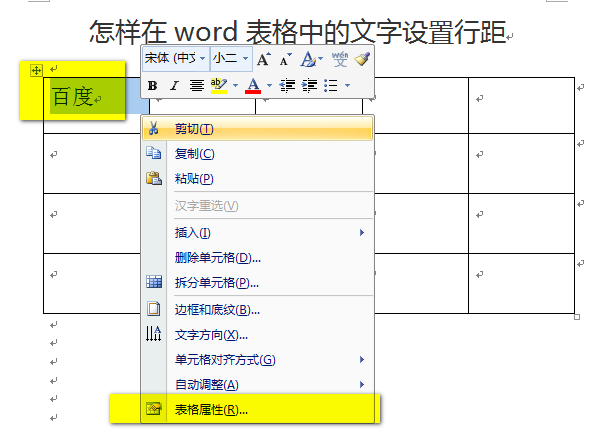The height and width of the screenshot is (429, 600).
Task: Expand arrow beside 单元格对齐方式(G)
Action: pos(362,359)
